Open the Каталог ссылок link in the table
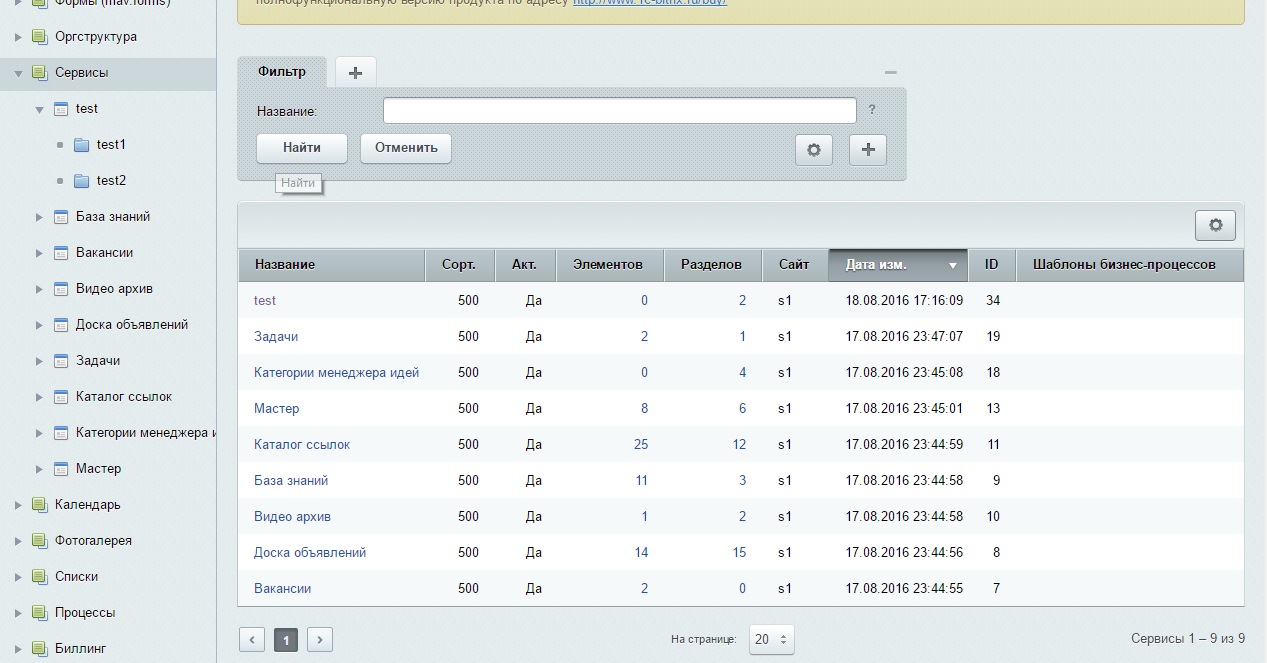The height and width of the screenshot is (663, 1267). [302, 444]
